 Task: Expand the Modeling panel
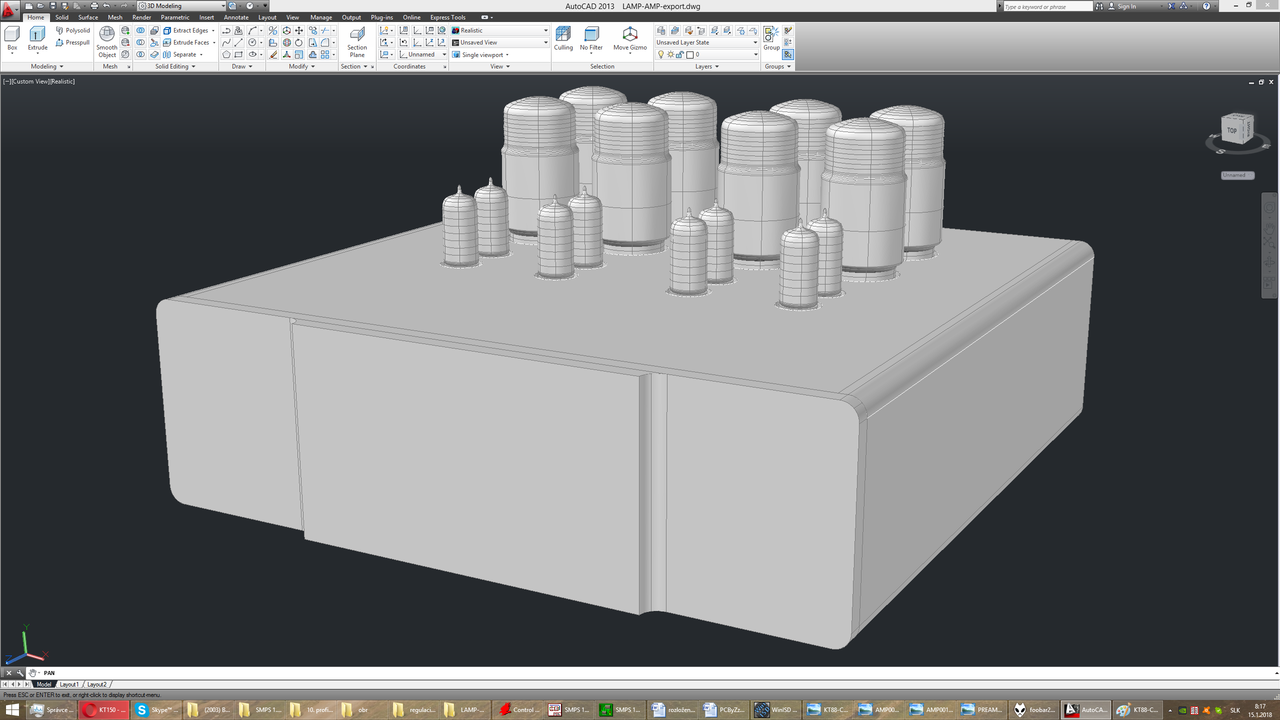pos(46,67)
